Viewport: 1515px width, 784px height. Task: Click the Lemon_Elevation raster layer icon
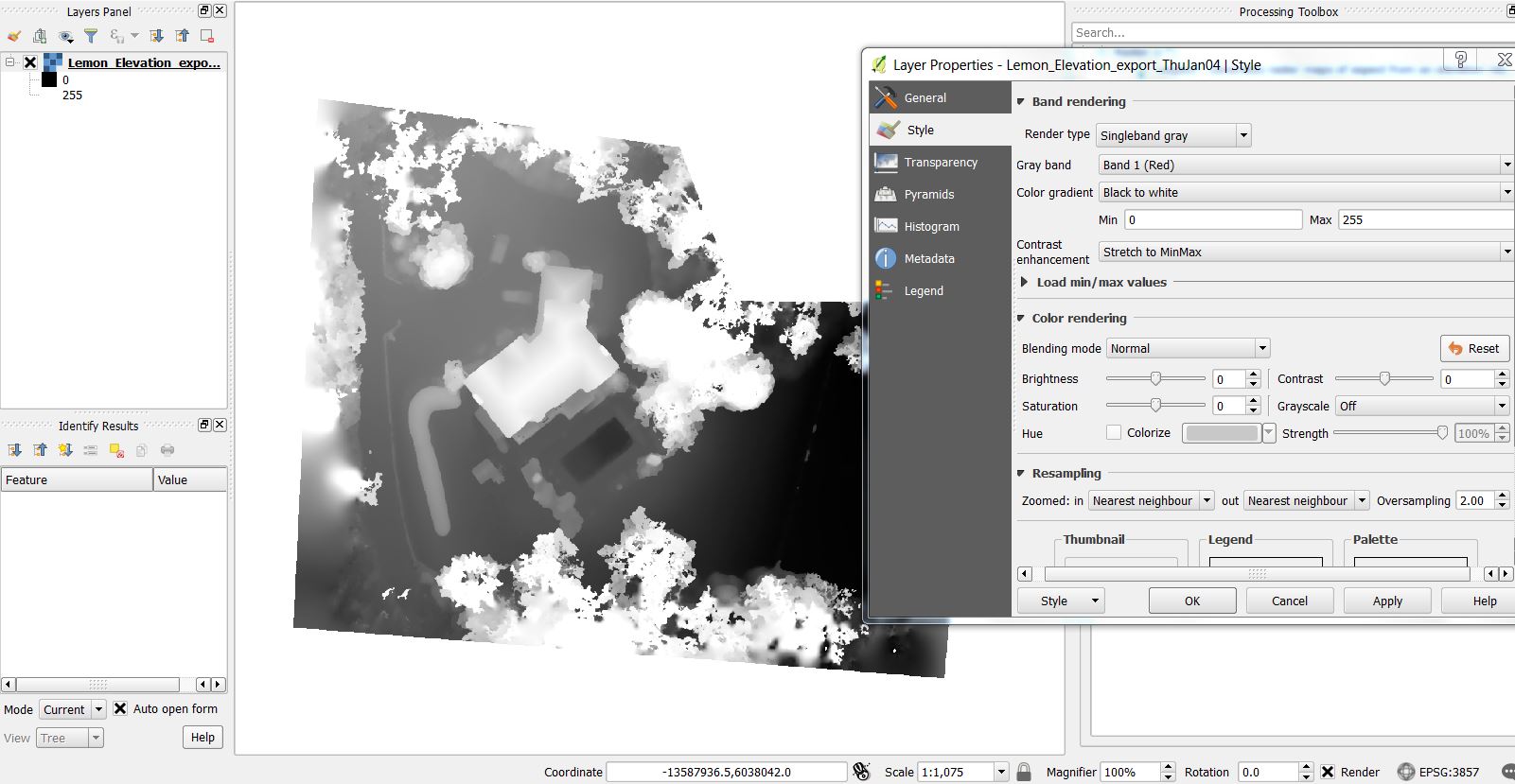(x=53, y=62)
